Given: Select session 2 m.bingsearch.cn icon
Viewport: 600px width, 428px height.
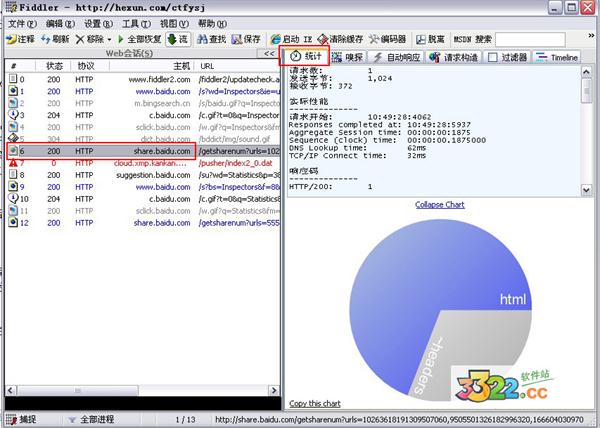Looking at the screenshot, I should tap(13, 103).
